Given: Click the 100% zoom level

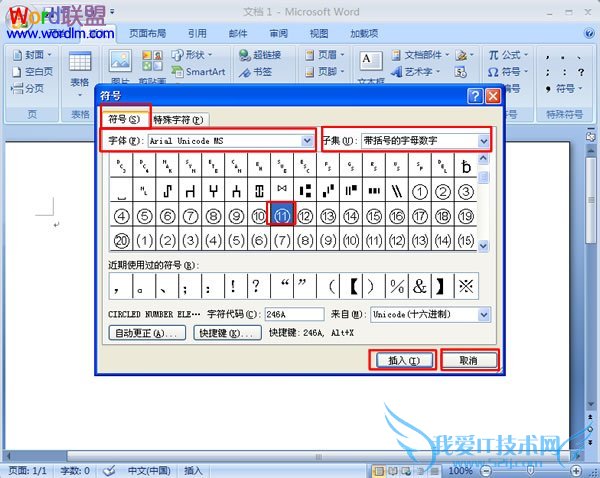Looking at the screenshot, I should [x=460, y=470].
